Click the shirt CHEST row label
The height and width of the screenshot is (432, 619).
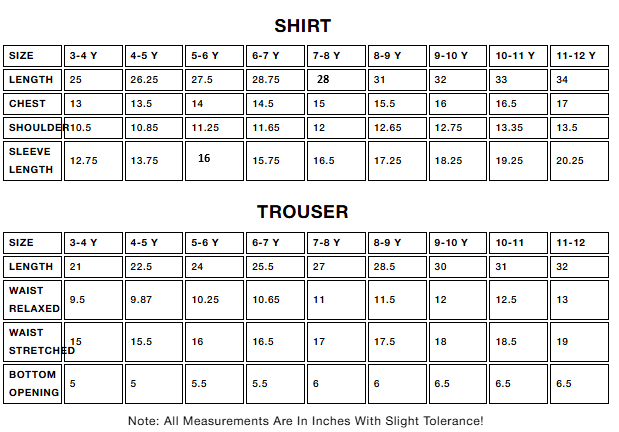27,104
